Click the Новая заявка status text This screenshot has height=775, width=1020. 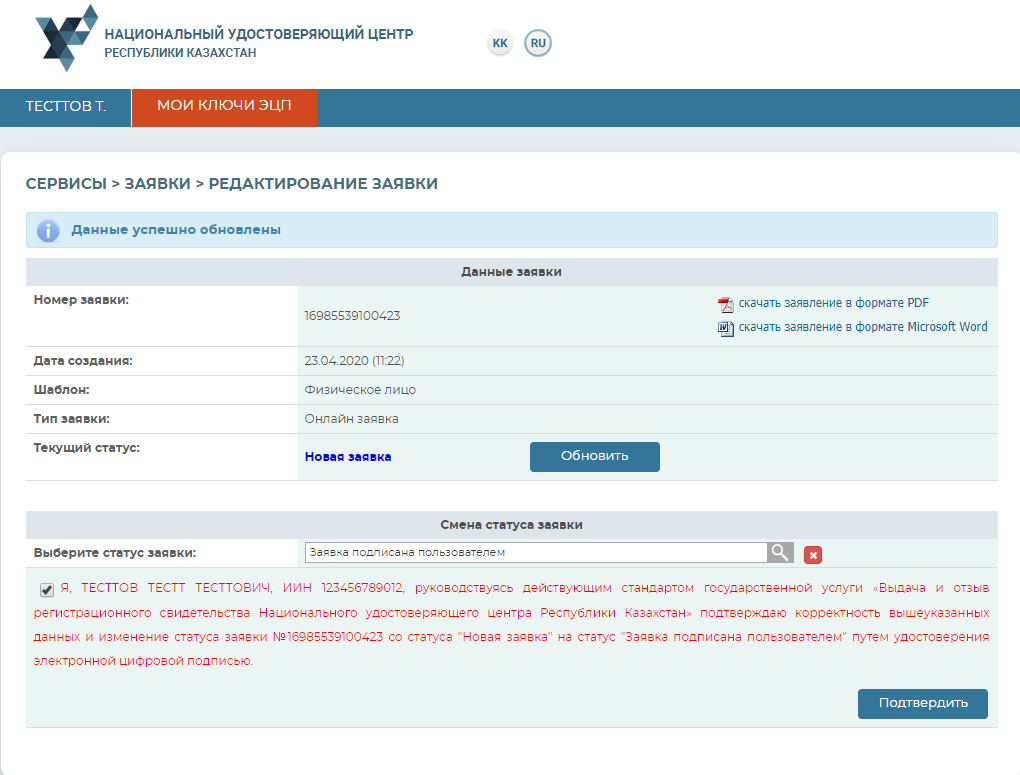click(x=348, y=457)
